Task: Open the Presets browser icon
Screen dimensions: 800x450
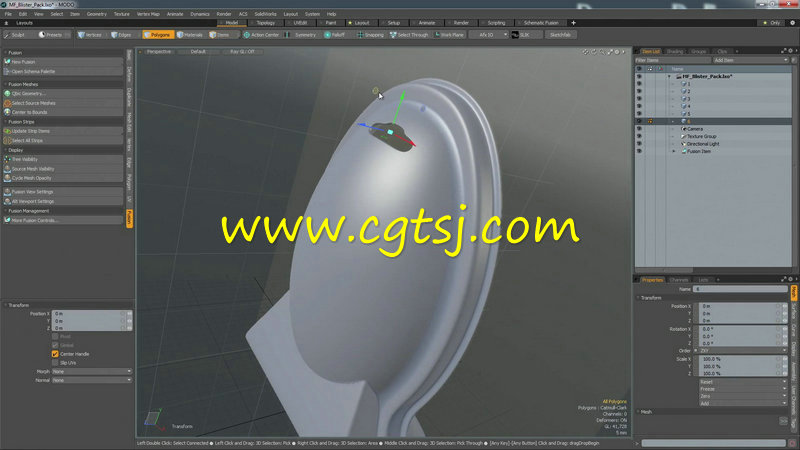Action: [42, 35]
